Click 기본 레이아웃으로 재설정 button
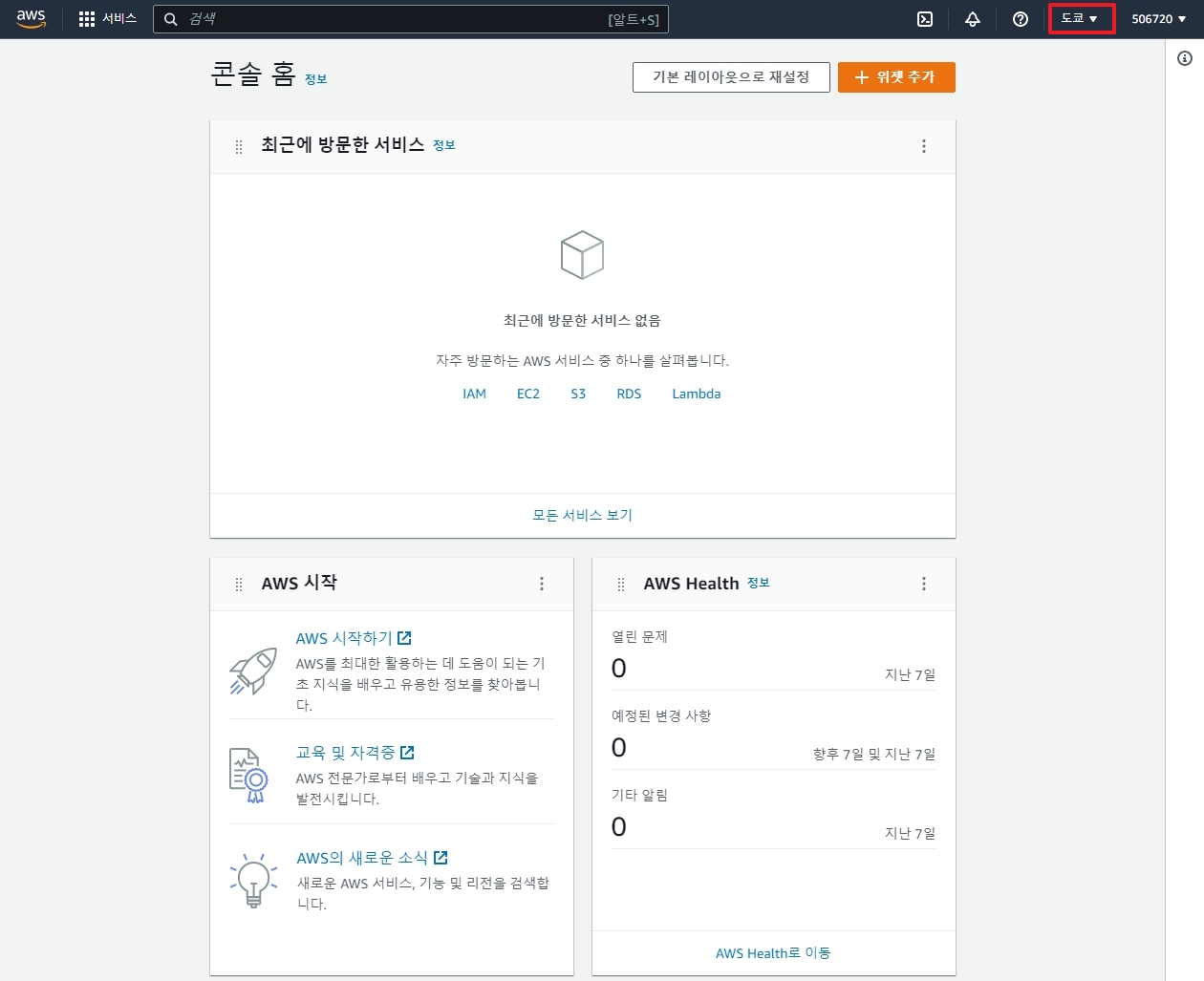 pyautogui.click(x=731, y=77)
